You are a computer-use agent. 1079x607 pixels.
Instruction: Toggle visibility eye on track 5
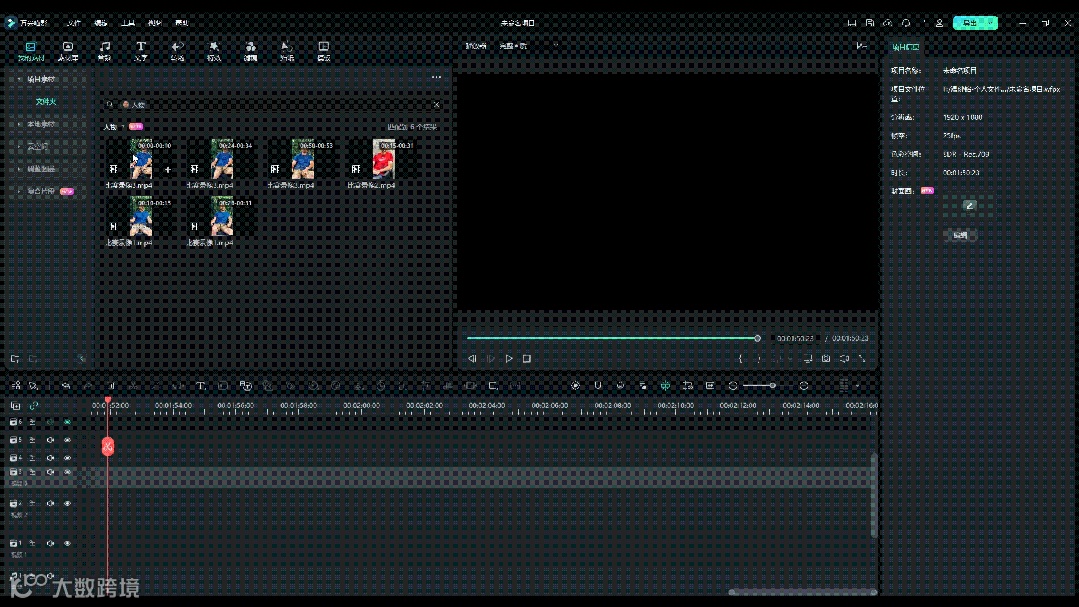click(x=67, y=440)
